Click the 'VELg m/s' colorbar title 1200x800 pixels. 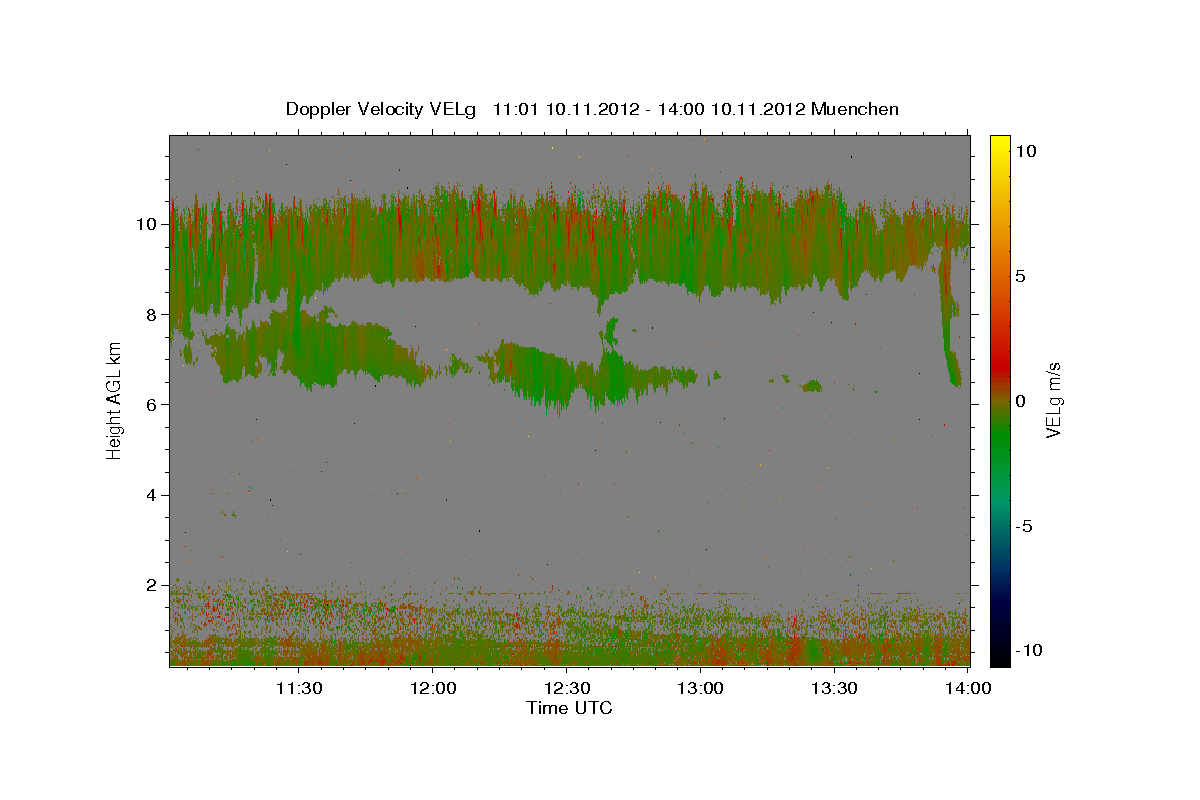coord(1055,400)
